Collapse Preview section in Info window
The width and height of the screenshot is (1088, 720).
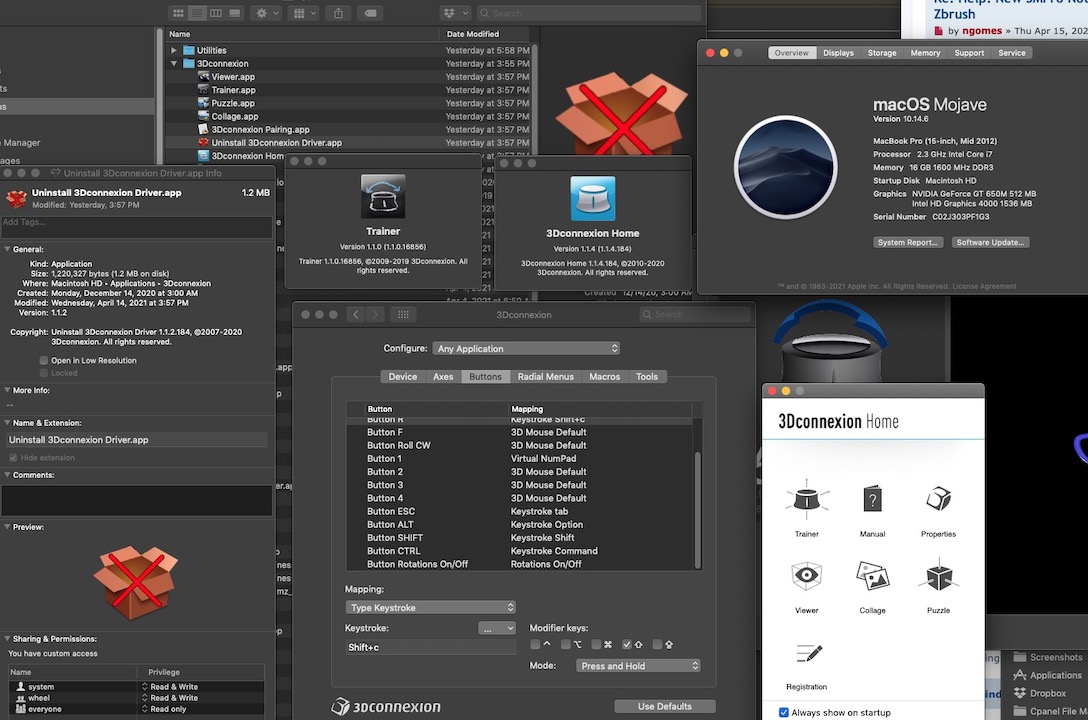tap(7, 527)
